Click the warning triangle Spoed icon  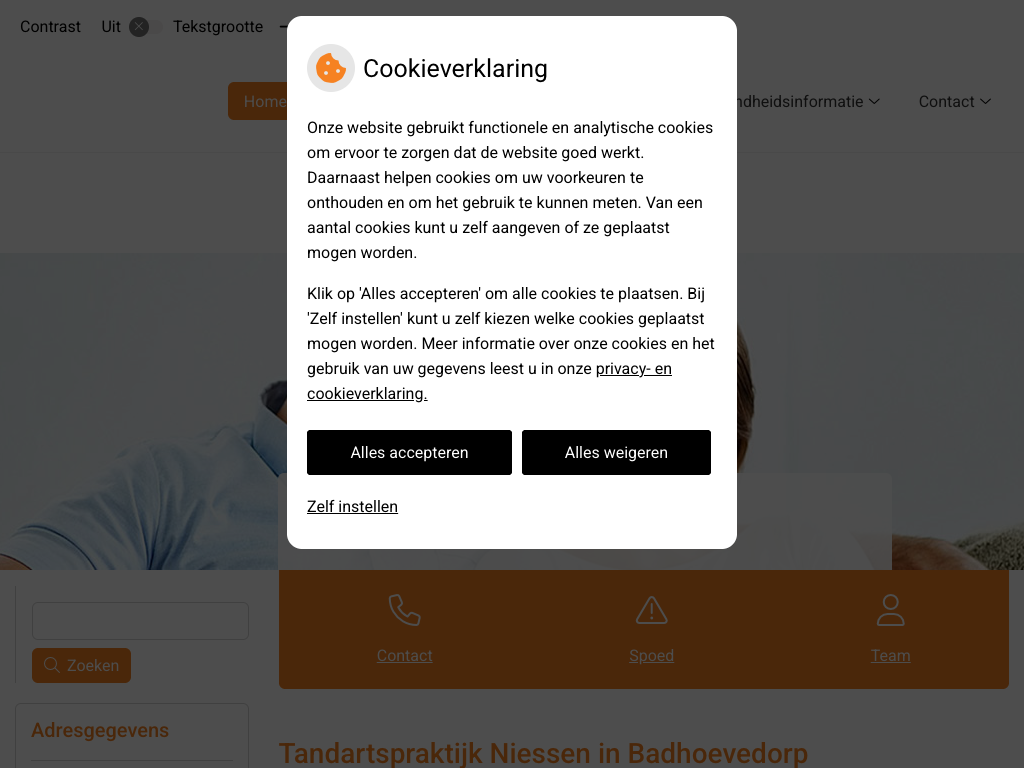click(651, 610)
